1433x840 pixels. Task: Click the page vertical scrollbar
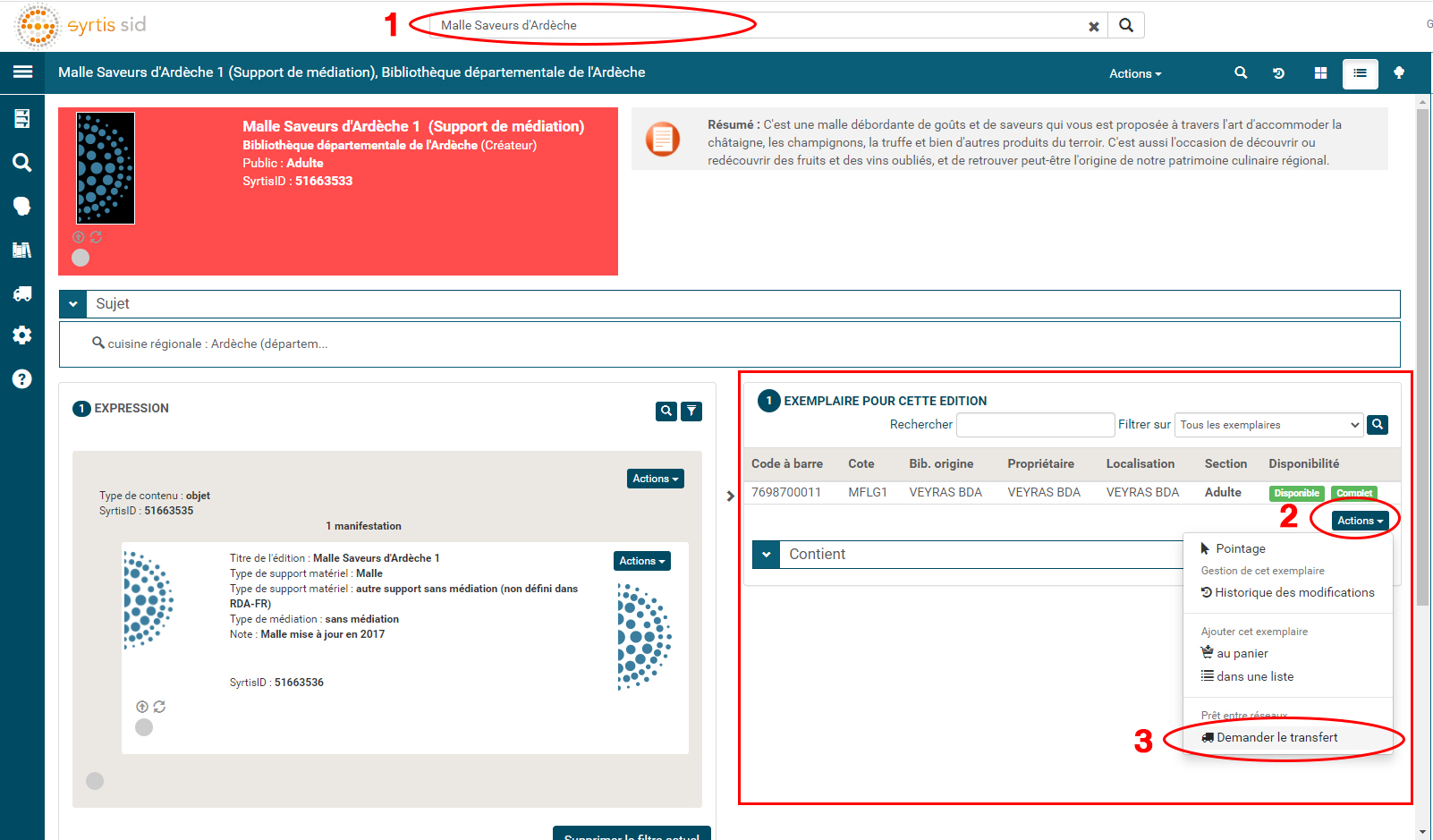pos(1423,358)
